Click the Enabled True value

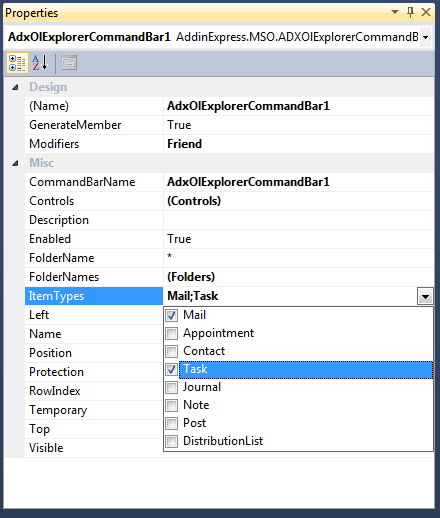point(299,239)
